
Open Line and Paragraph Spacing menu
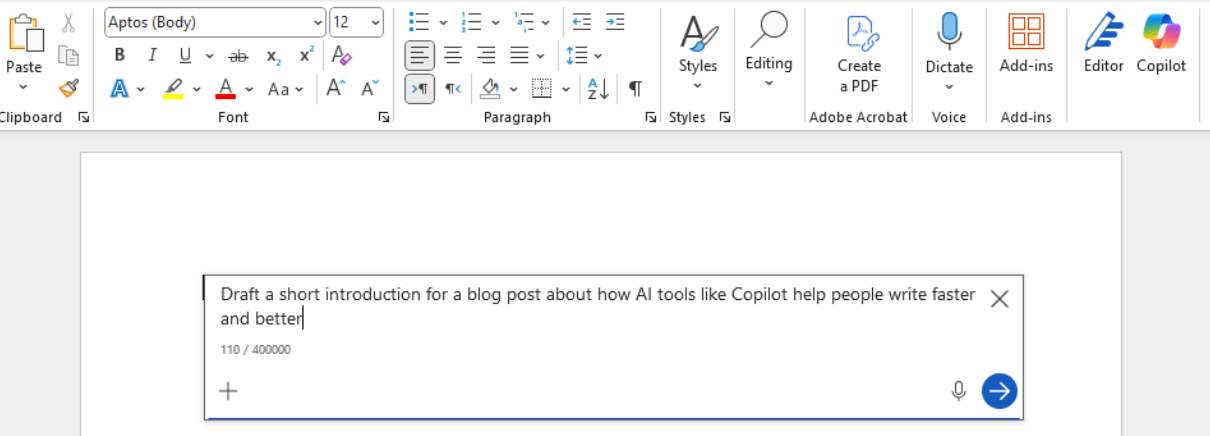[584, 55]
